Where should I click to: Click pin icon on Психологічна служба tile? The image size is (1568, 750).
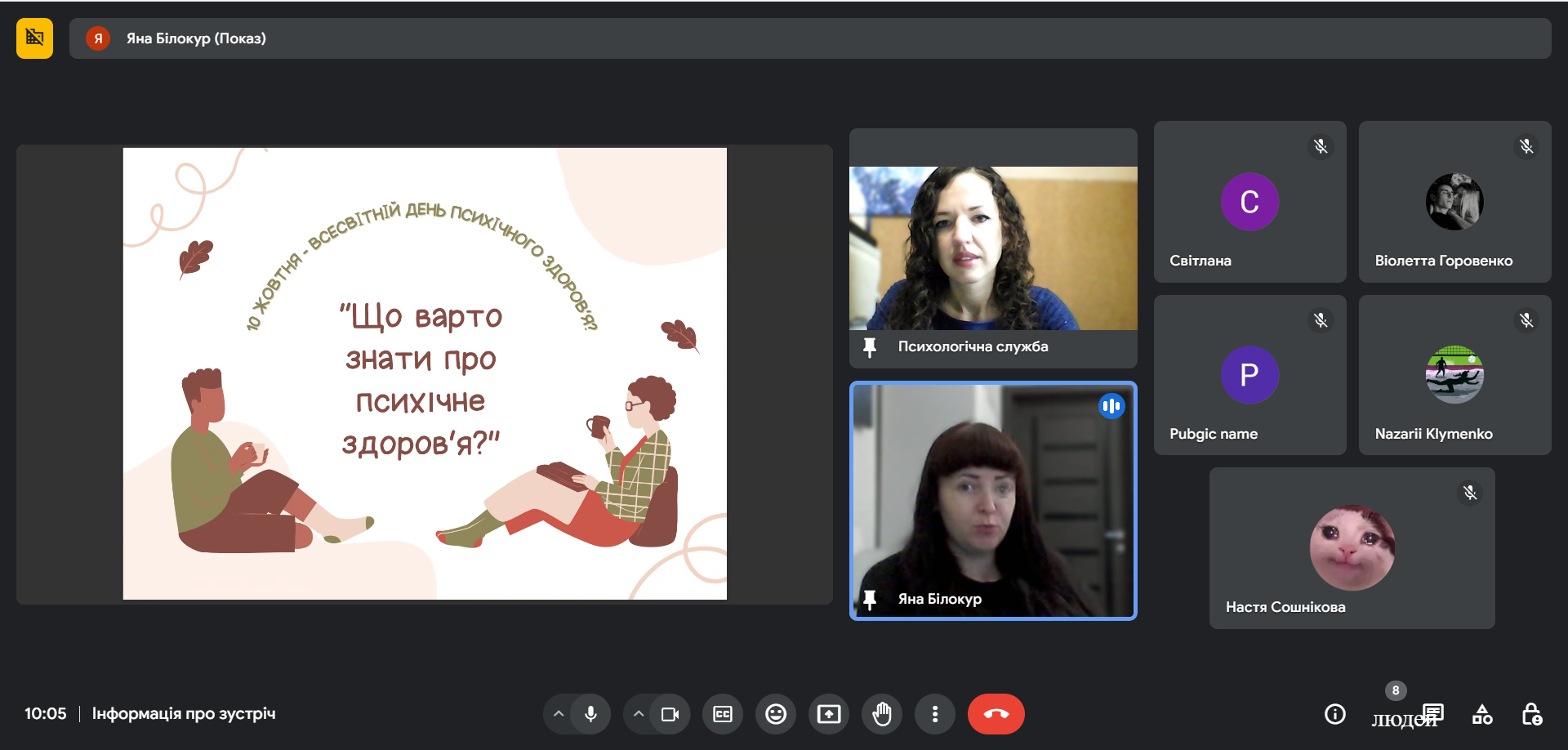click(870, 347)
